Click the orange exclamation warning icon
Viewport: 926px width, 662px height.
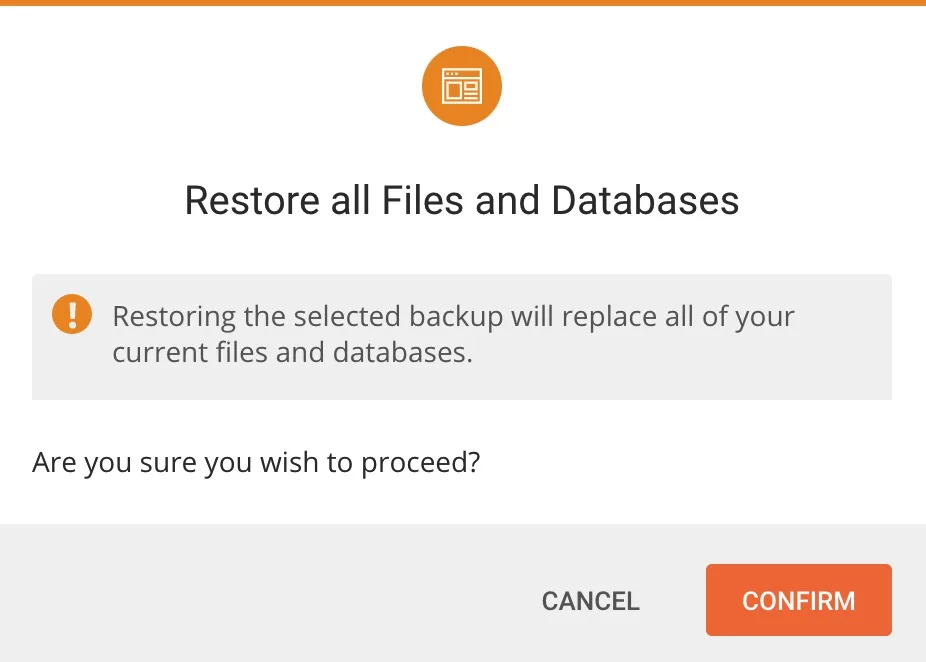71,315
